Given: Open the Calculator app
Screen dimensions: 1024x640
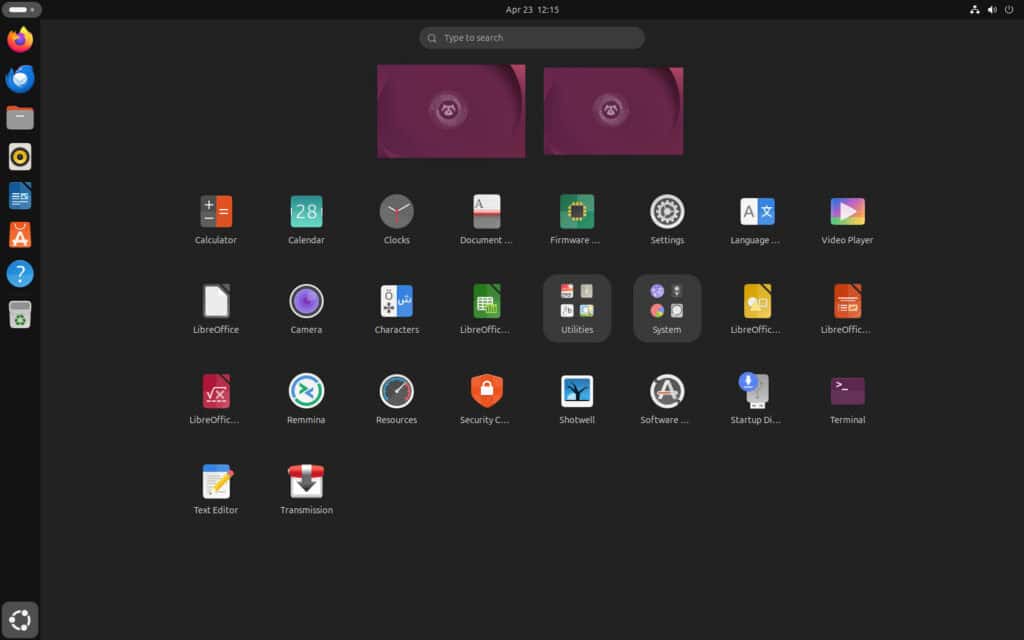Looking at the screenshot, I should (215, 211).
